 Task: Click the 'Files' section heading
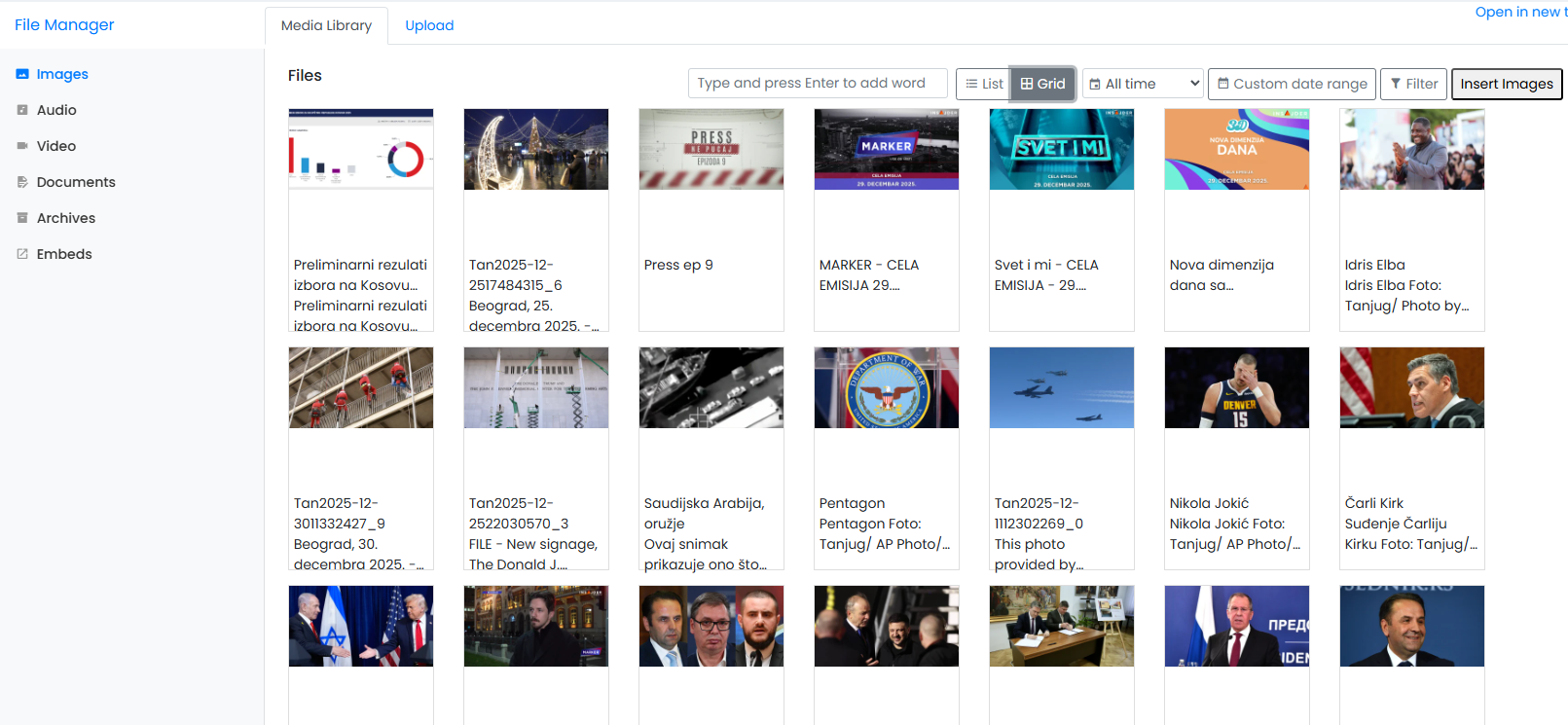tap(305, 75)
